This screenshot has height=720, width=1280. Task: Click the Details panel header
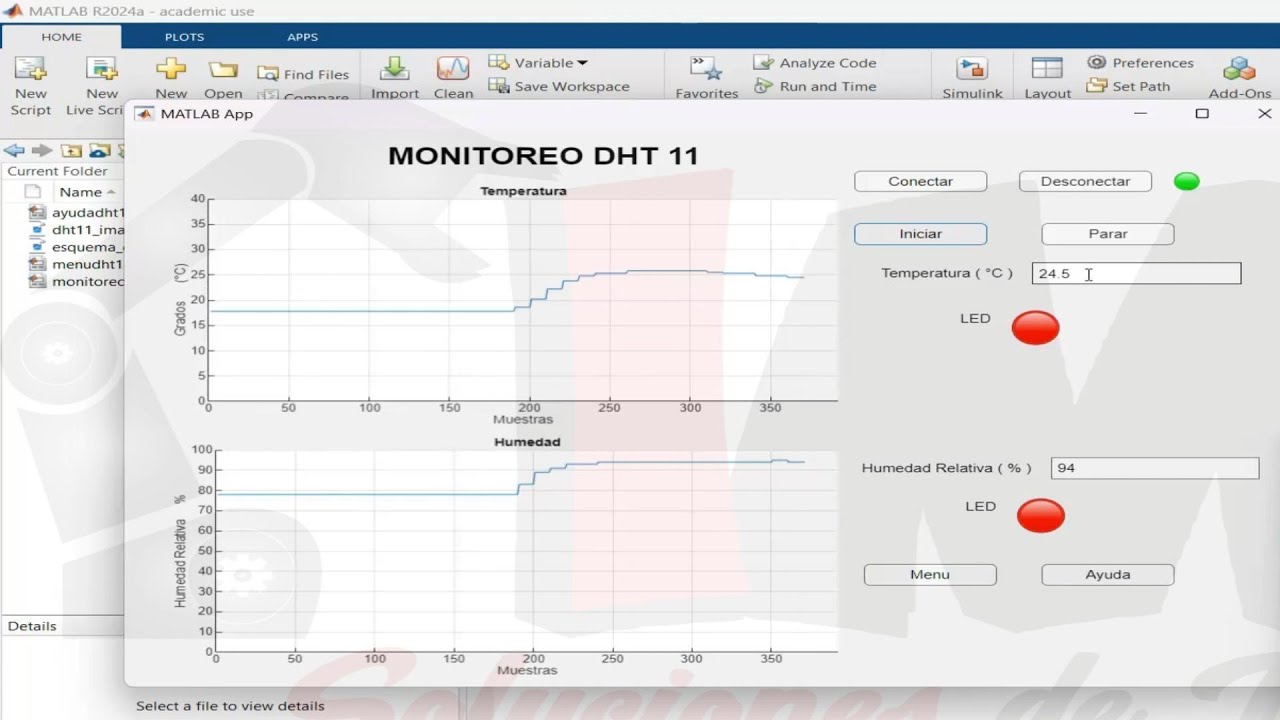click(63, 626)
